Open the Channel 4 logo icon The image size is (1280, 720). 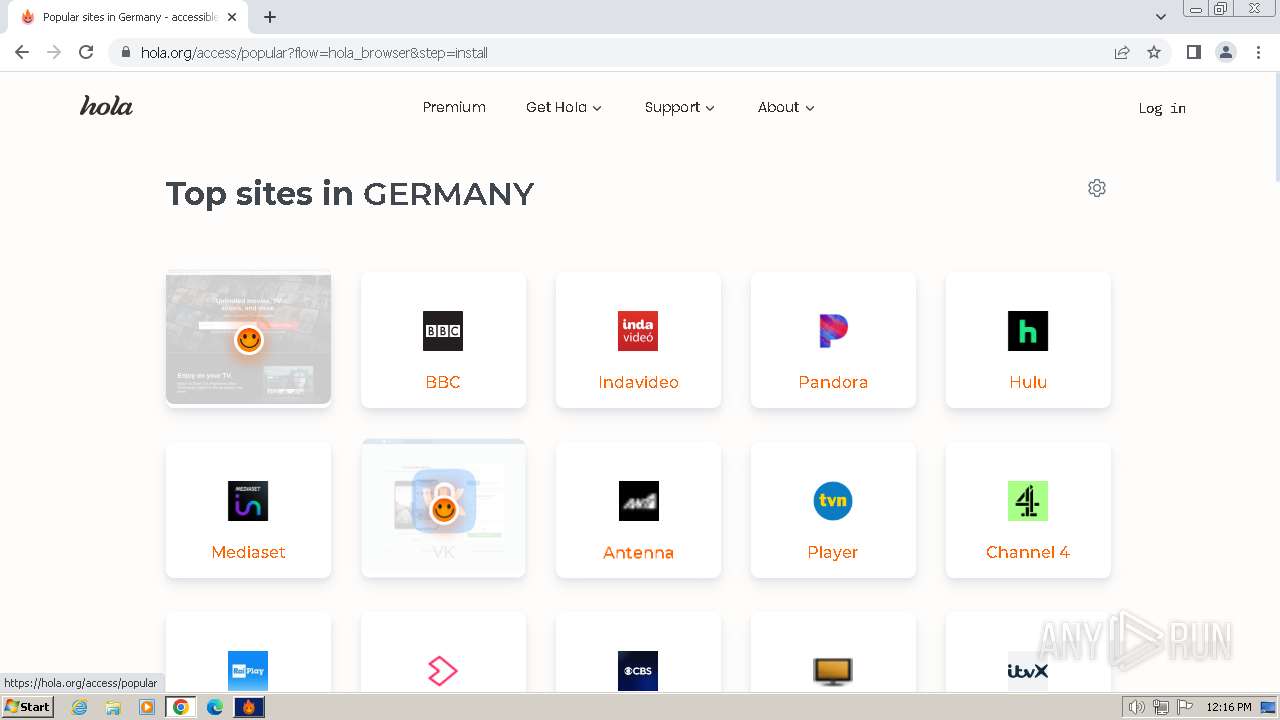1028,501
